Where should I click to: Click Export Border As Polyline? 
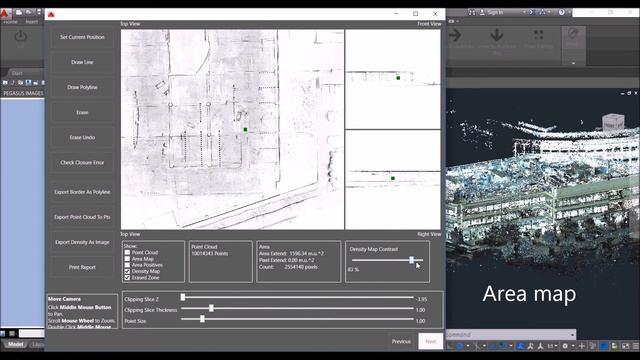(82, 192)
